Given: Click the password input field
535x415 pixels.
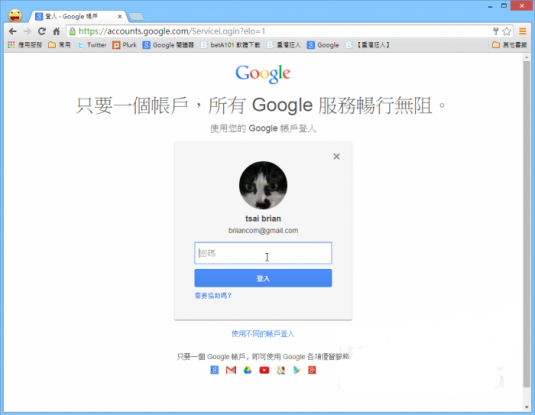Looking at the screenshot, I should 263,253.
